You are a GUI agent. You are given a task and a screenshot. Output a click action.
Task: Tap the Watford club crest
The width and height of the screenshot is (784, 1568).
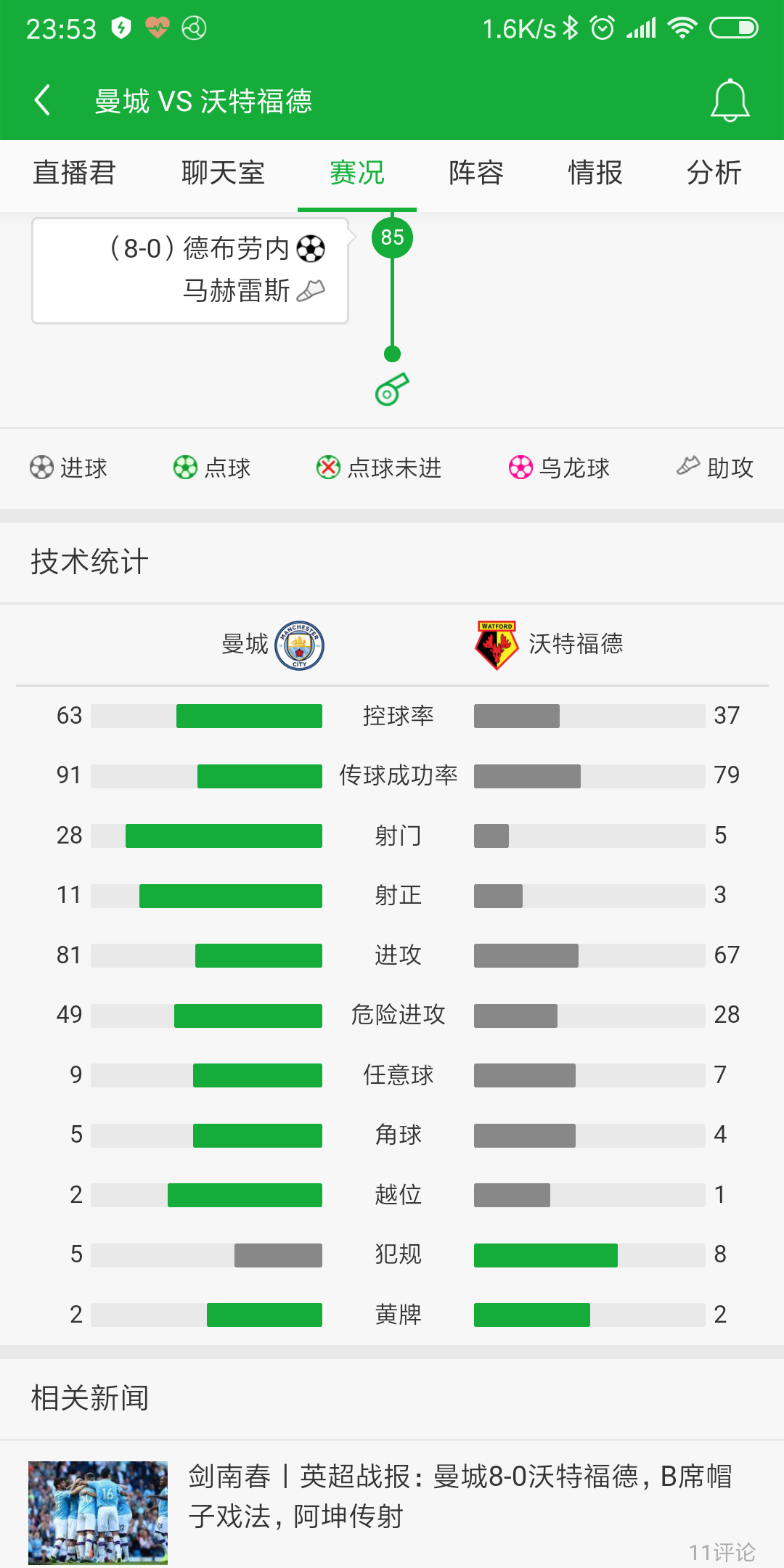point(497,645)
